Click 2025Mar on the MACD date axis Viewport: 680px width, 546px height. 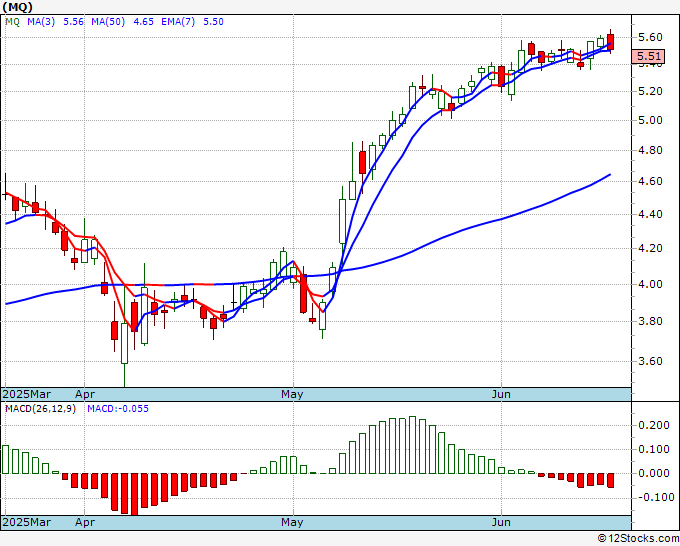pos(27,522)
